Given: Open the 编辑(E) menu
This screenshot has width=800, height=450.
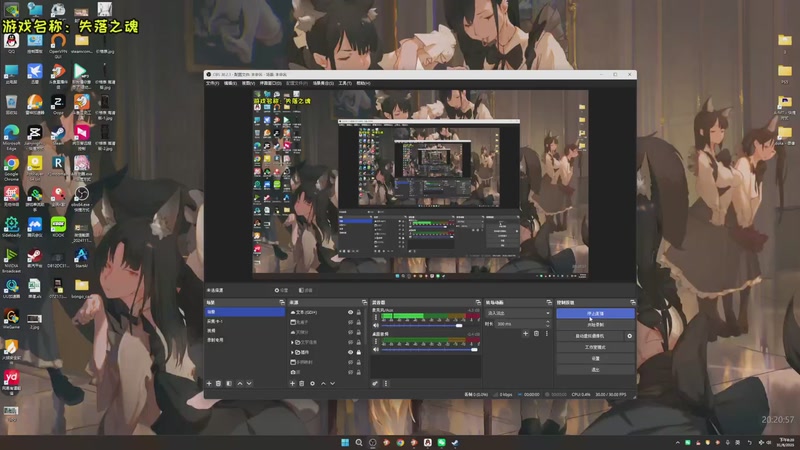Looking at the screenshot, I should [x=230, y=83].
